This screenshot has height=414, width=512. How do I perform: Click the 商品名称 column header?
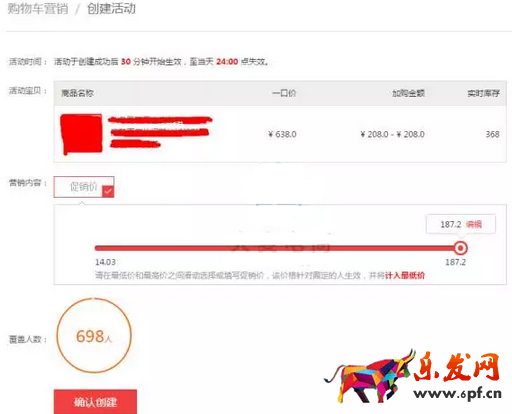coord(77,93)
